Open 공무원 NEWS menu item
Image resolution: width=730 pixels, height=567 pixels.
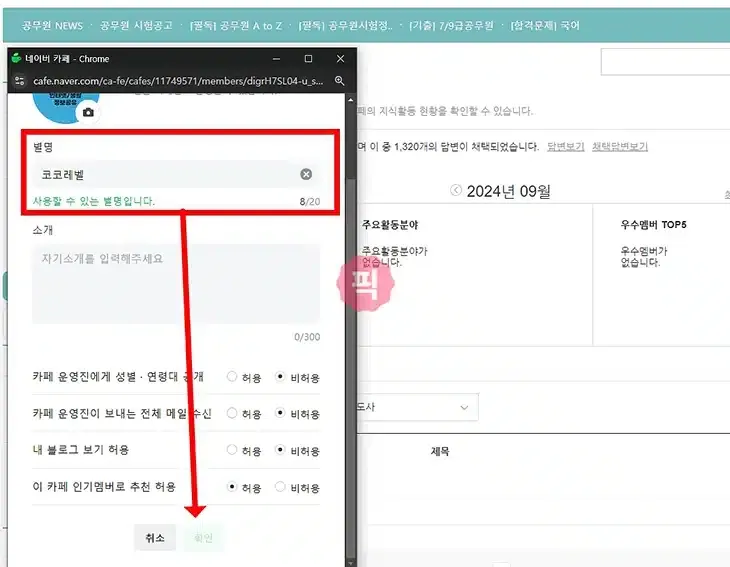click(52, 26)
